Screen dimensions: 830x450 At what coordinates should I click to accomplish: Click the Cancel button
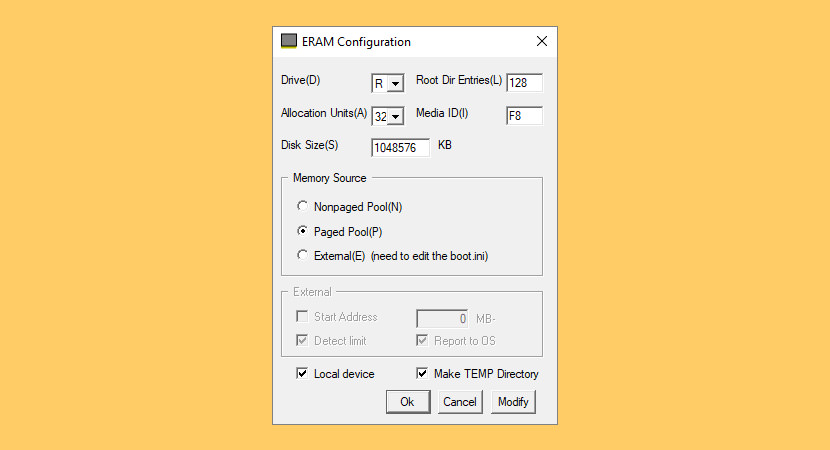tap(460, 402)
